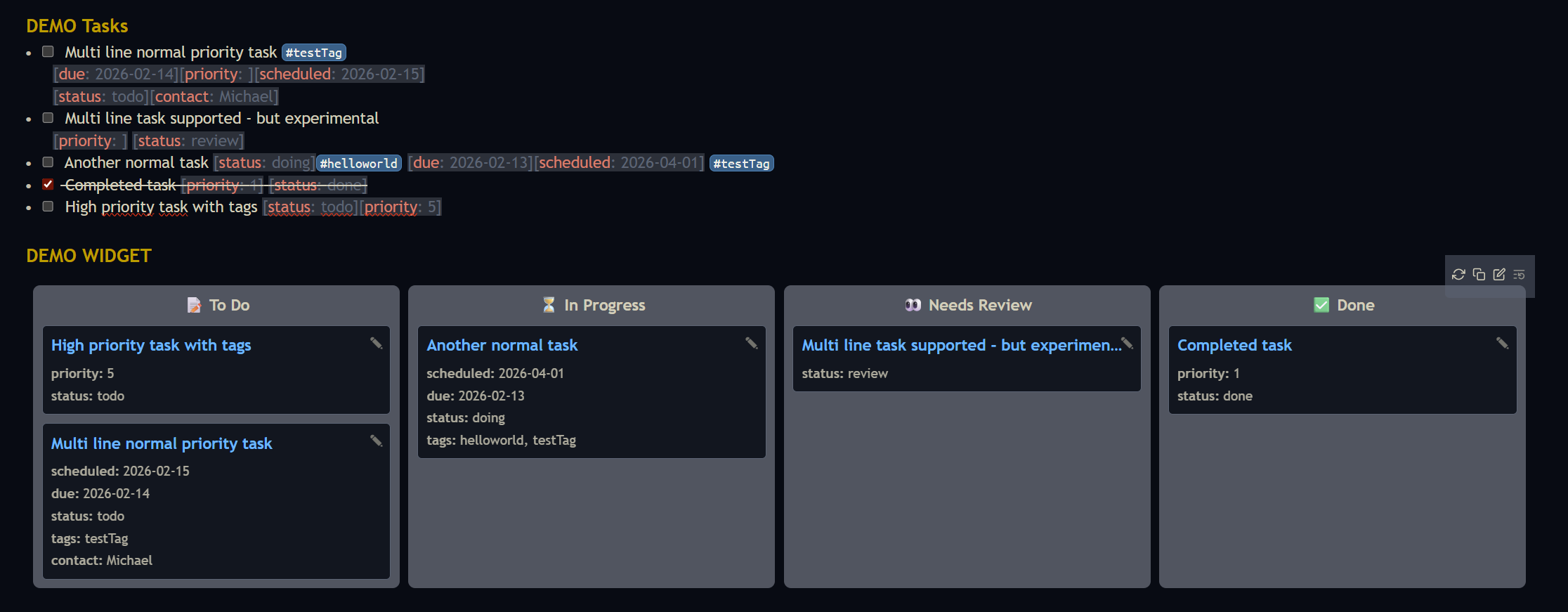Select the In Progress column header

pyautogui.click(x=604, y=305)
